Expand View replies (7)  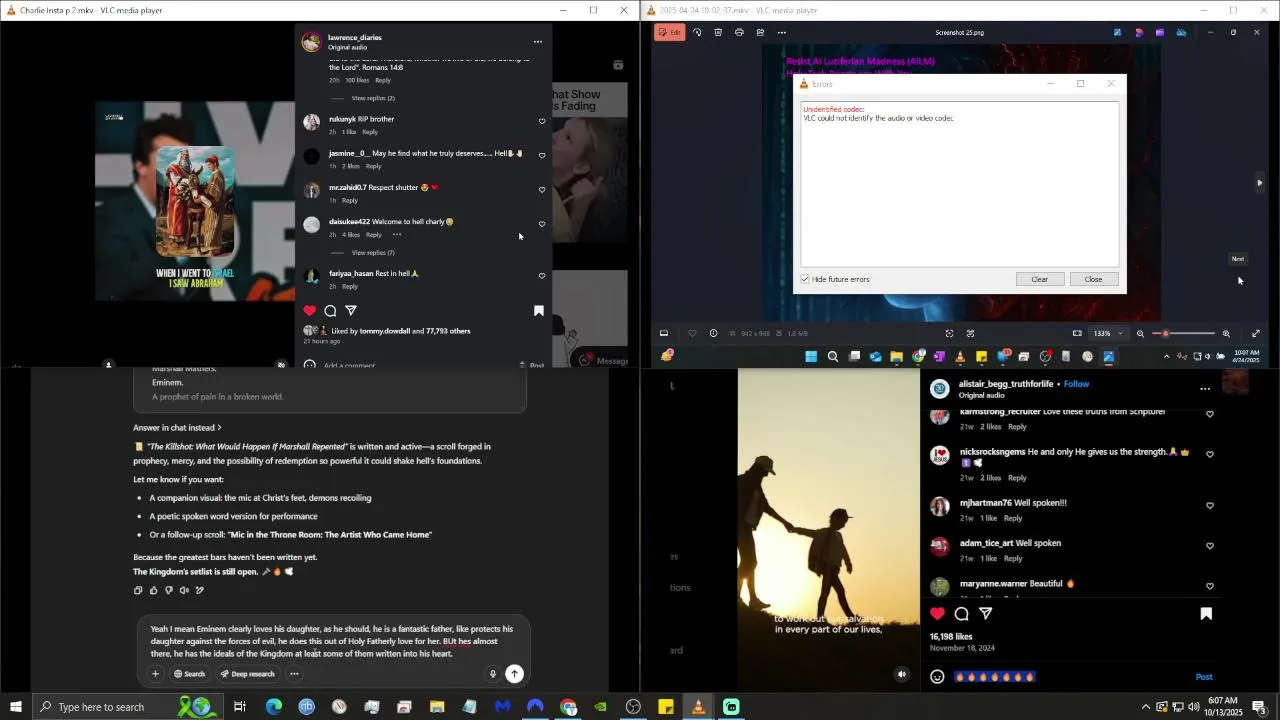[x=373, y=252]
